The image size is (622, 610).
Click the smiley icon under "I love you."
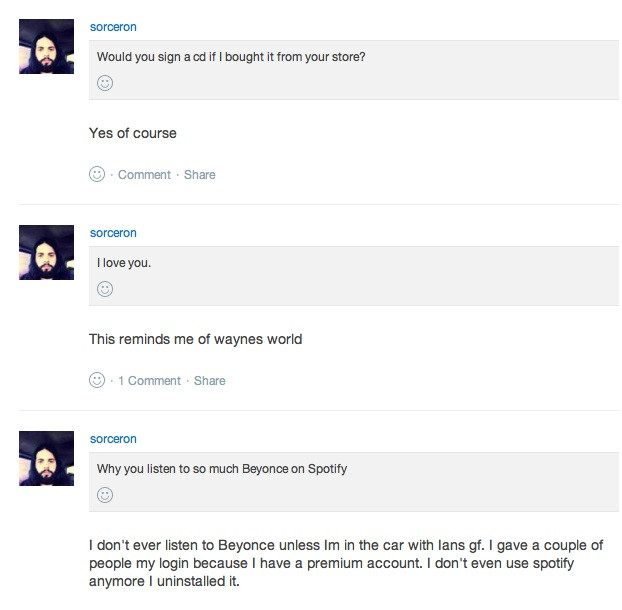click(105, 289)
